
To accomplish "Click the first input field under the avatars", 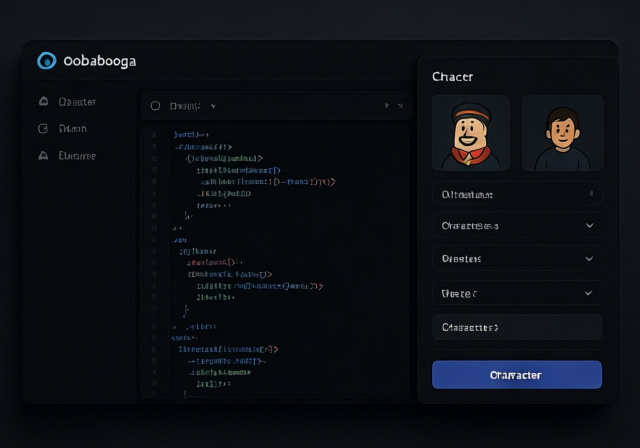I will [x=517, y=194].
